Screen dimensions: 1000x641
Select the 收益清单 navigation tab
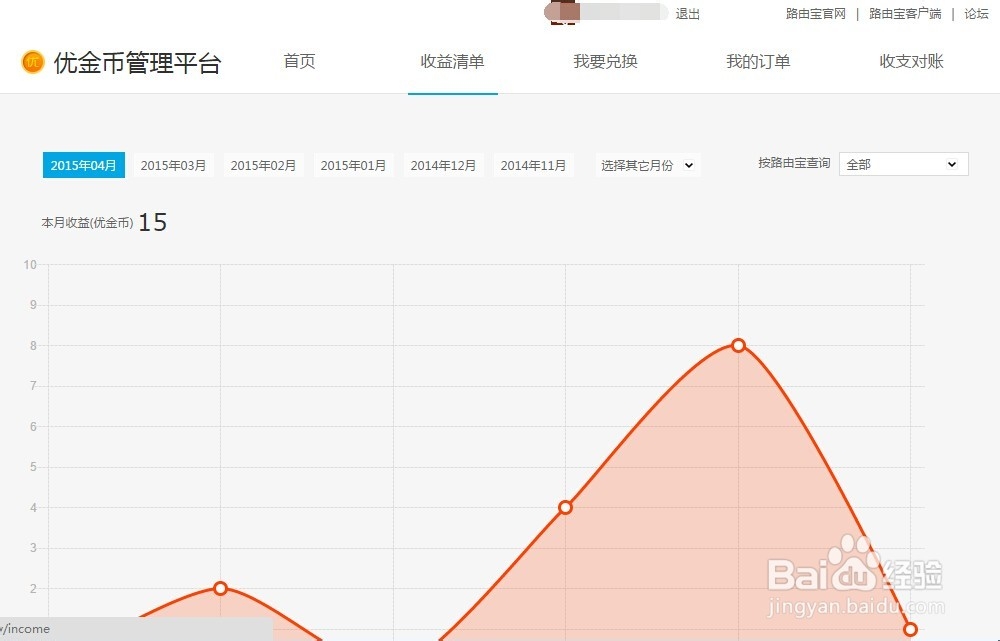(452, 61)
